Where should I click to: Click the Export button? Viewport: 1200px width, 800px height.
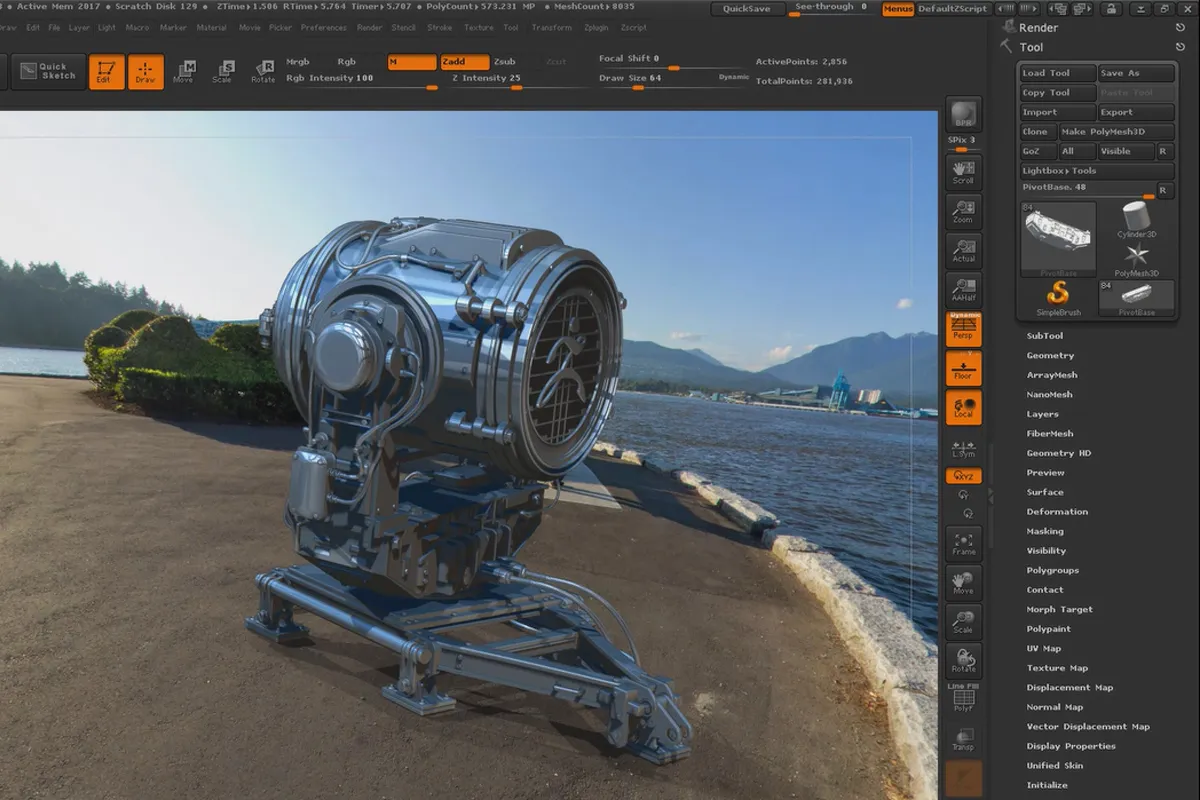coord(1136,112)
